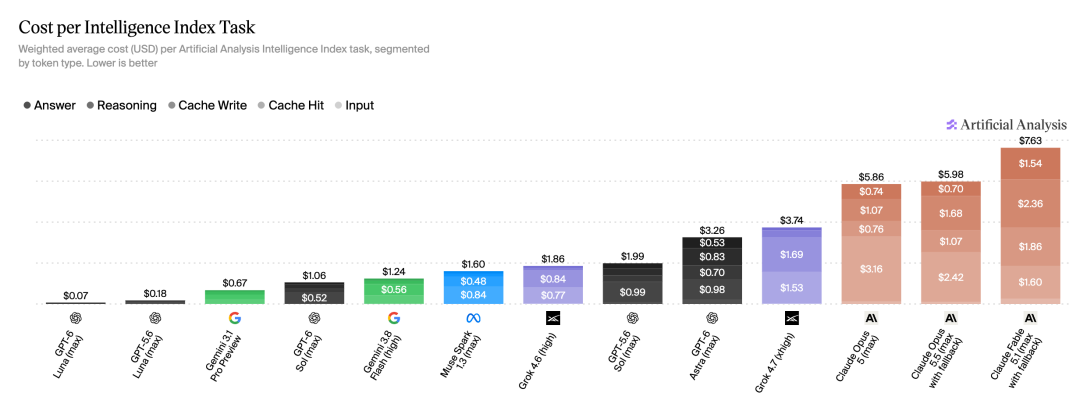Open the Artificial Analysis logo link
This screenshot has width=1080, height=410.
pos(1006,125)
